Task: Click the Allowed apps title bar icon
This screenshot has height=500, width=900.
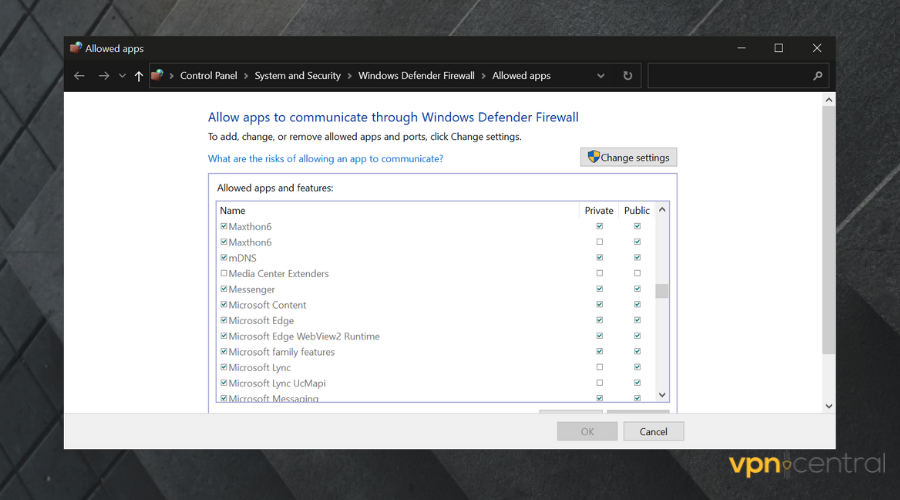Action: point(75,48)
